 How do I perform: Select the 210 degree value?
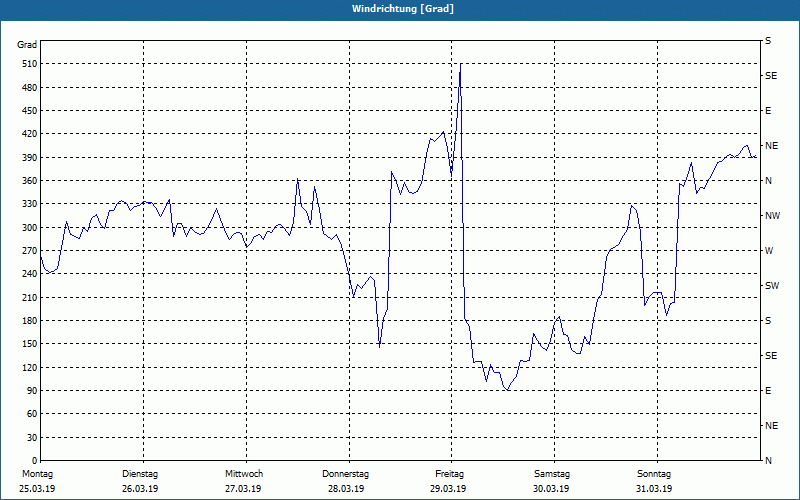point(29,297)
